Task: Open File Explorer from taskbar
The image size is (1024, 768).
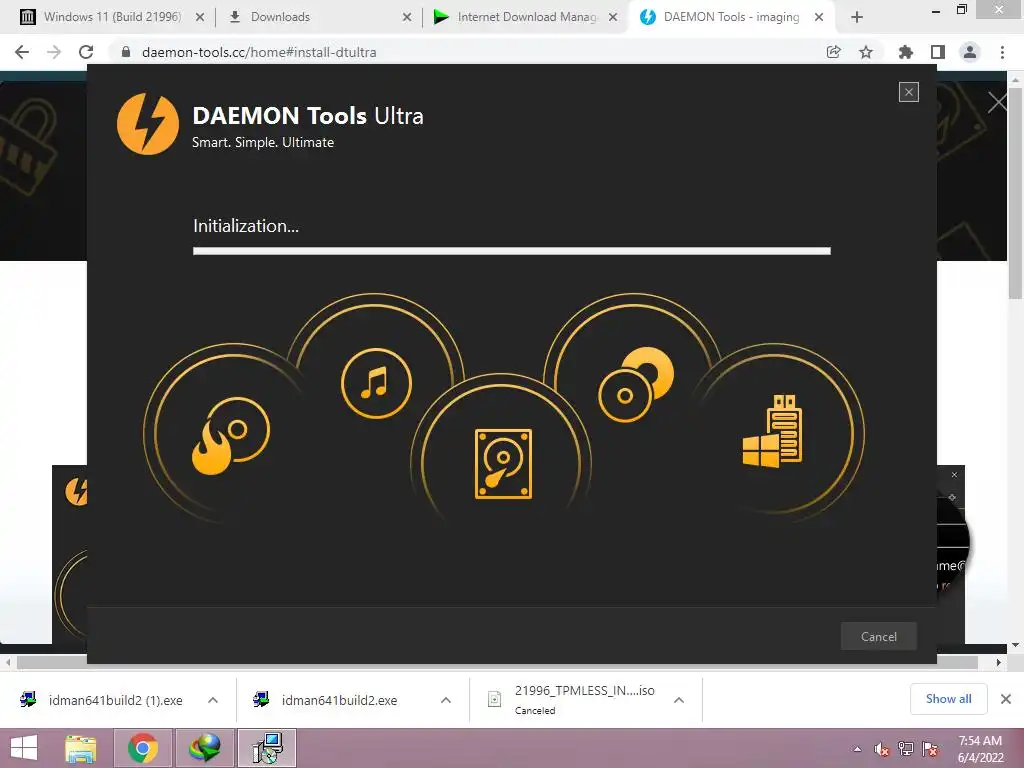Action: point(81,748)
